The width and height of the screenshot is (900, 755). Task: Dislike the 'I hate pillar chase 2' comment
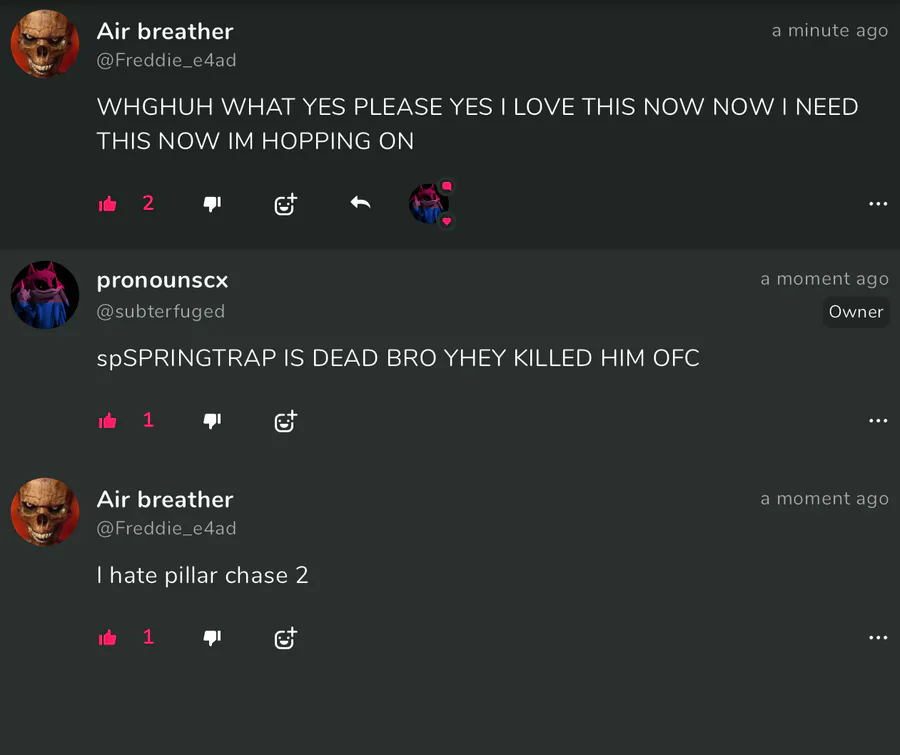click(x=212, y=638)
